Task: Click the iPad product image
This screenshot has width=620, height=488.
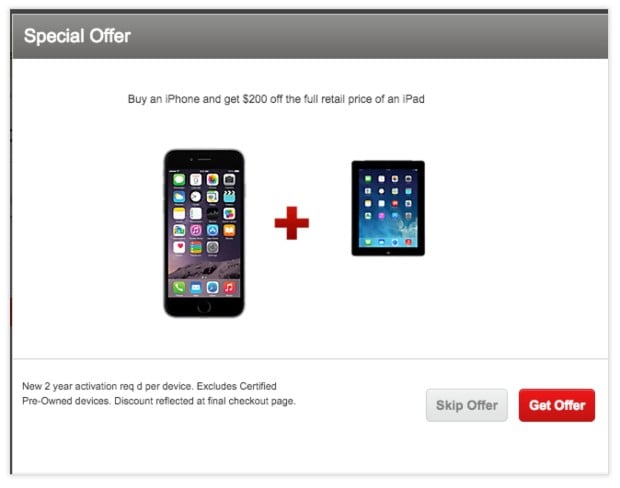Action: pos(388,208)
